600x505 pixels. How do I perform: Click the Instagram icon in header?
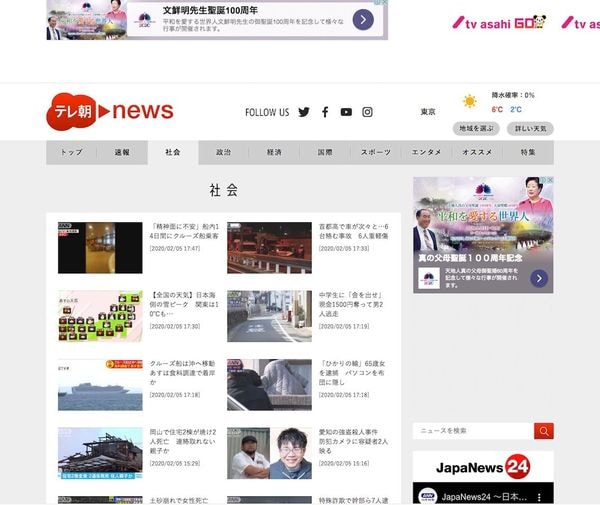click(x=367, y=112)
